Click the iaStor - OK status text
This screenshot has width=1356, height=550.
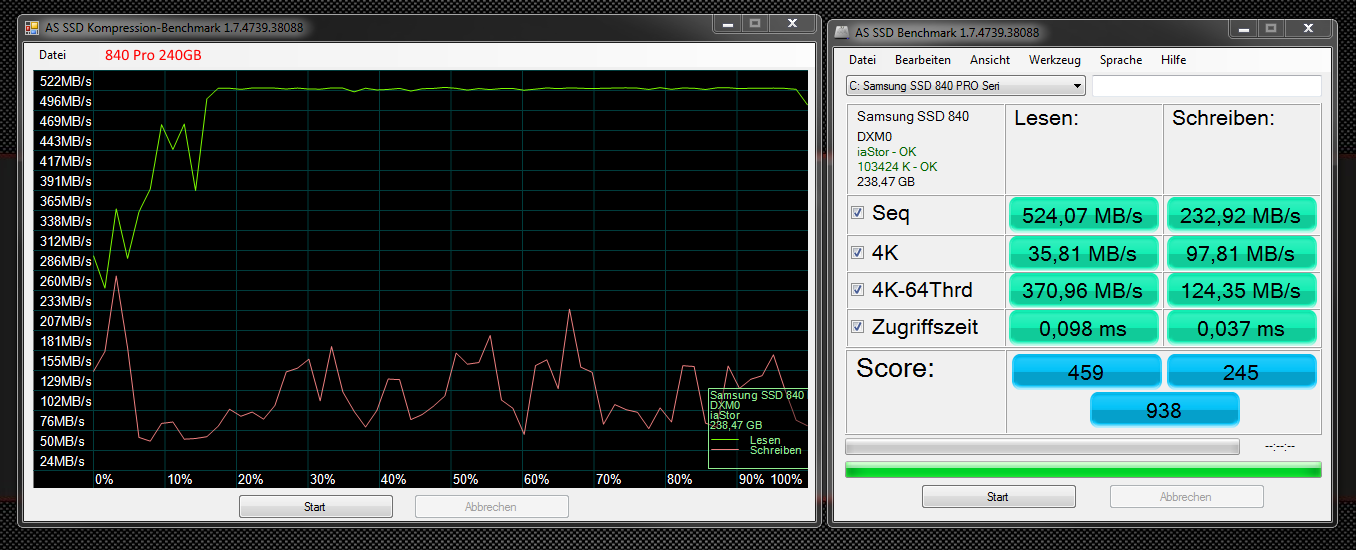[886, 152]
